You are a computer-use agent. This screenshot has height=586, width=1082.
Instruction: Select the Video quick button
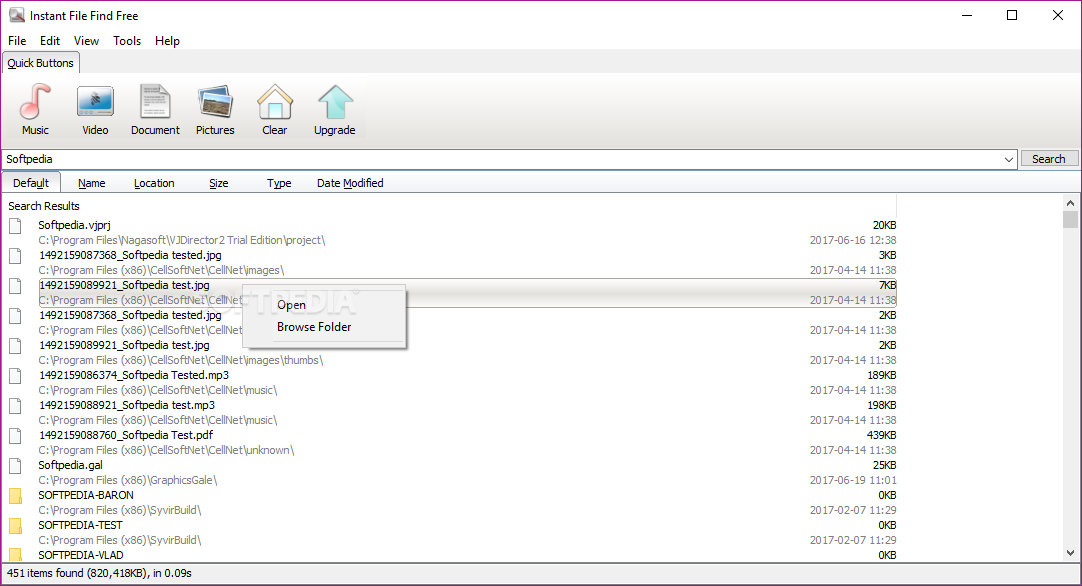point(95,110)
